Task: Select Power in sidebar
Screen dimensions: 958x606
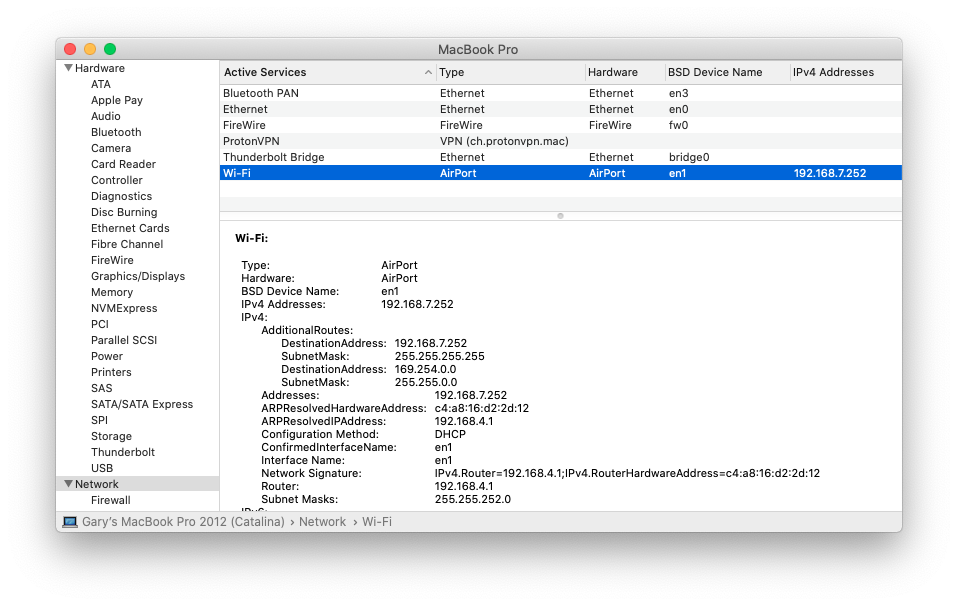Action: coord(107,356)
